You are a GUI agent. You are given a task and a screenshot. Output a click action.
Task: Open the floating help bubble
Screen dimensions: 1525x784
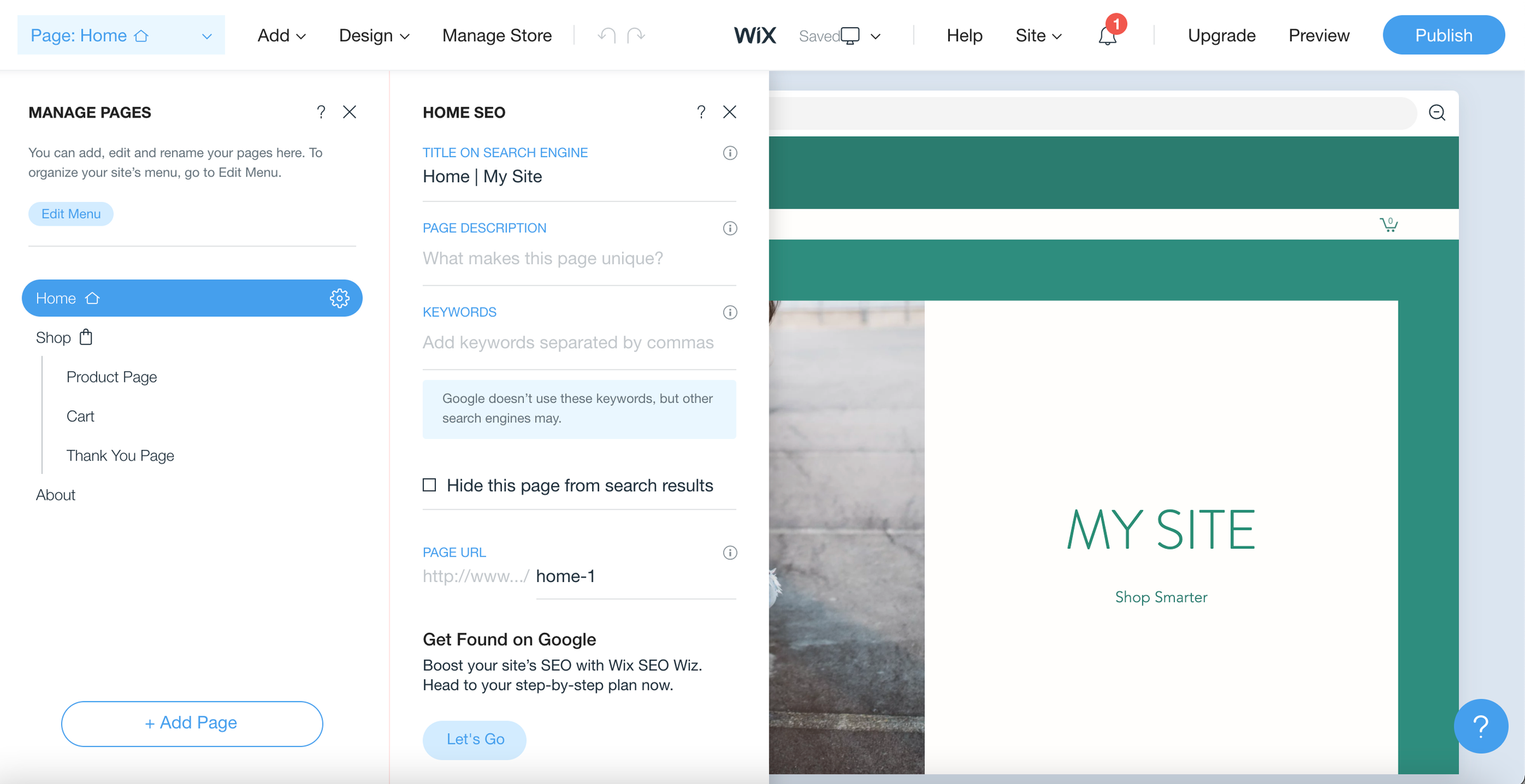pyautogui.click(x=1481, y=726)
